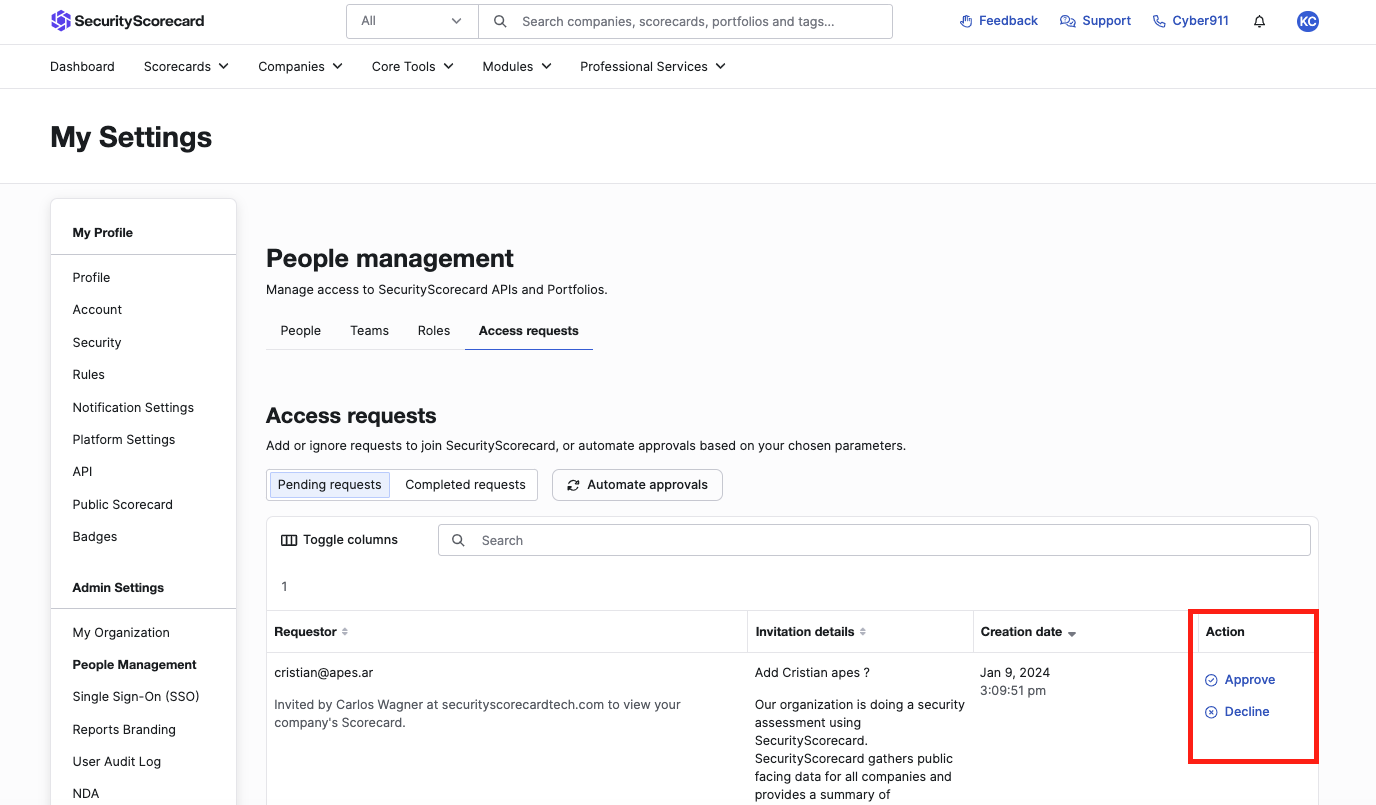Expand the Core Tools menu

click(x=412, y=66)
